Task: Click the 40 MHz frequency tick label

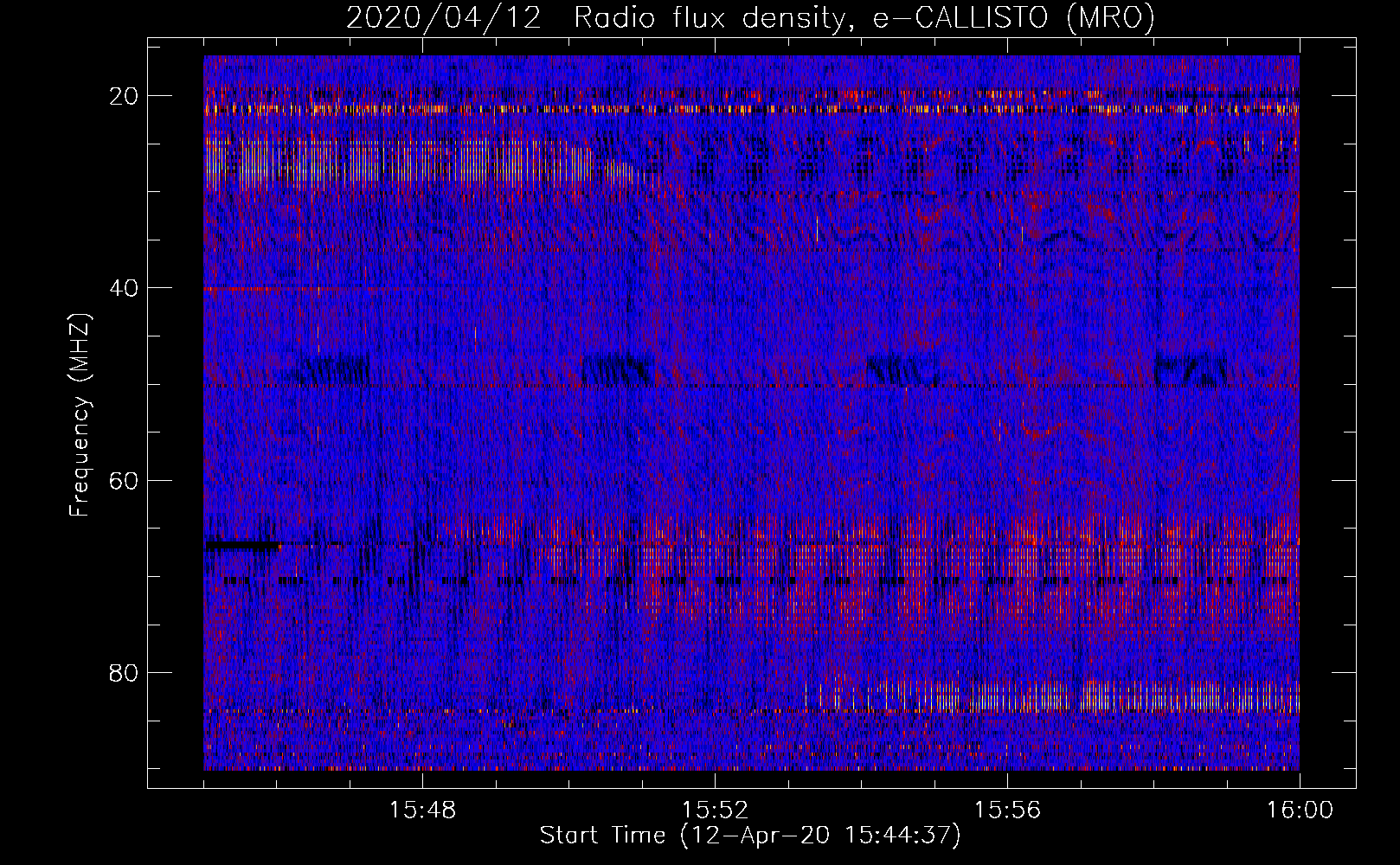Action: (x=125, y=288)
